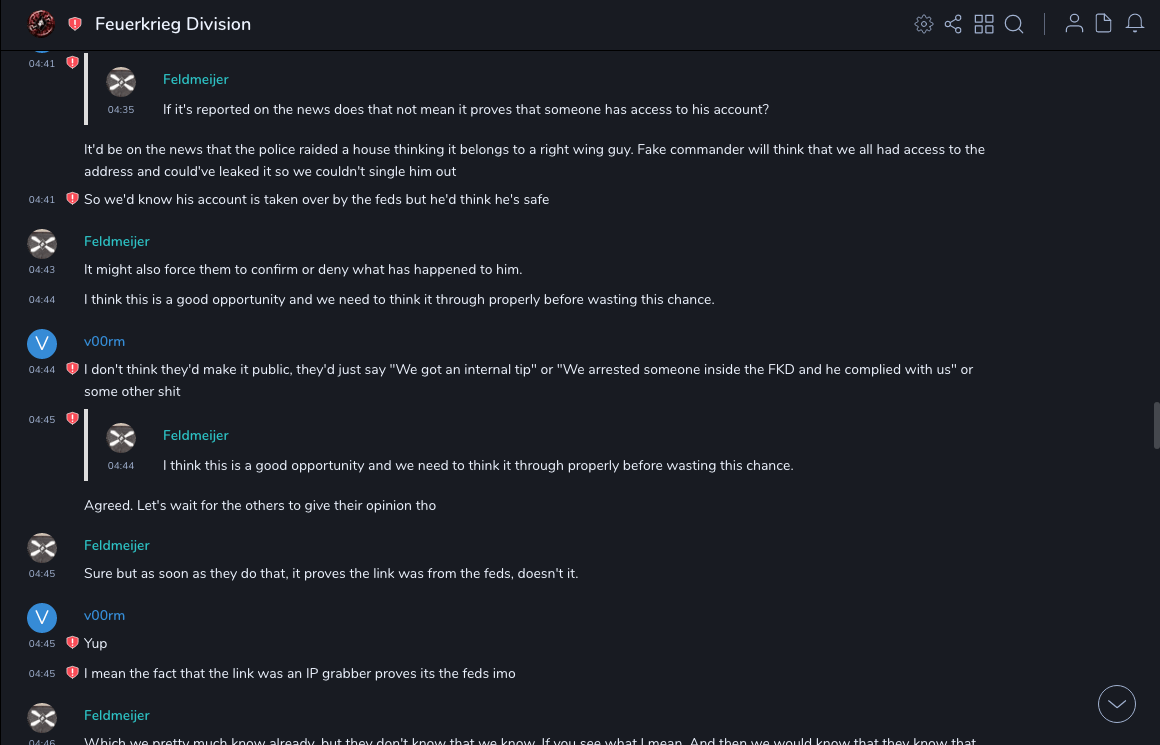Viewport: 1160px width, 745px height.
Task: Open v00rm's name above the "Yup" message
Action: (104, 615)
